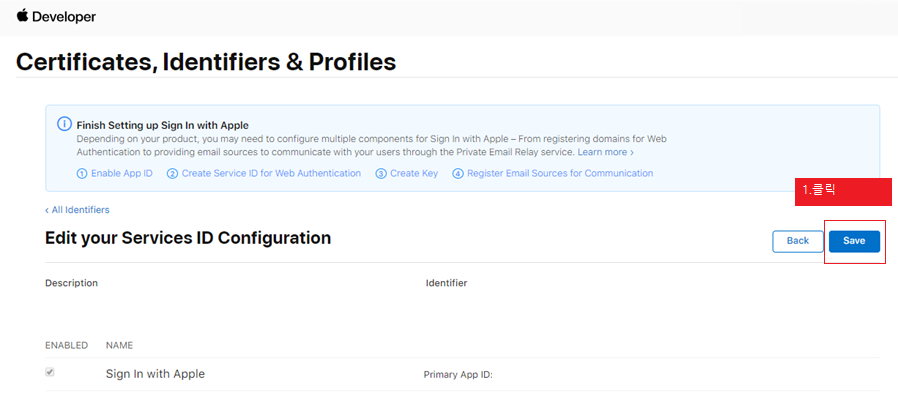Click the circled number 4 step icon
Viewport: 898px width, 405px height.
(x=458, y=174)
